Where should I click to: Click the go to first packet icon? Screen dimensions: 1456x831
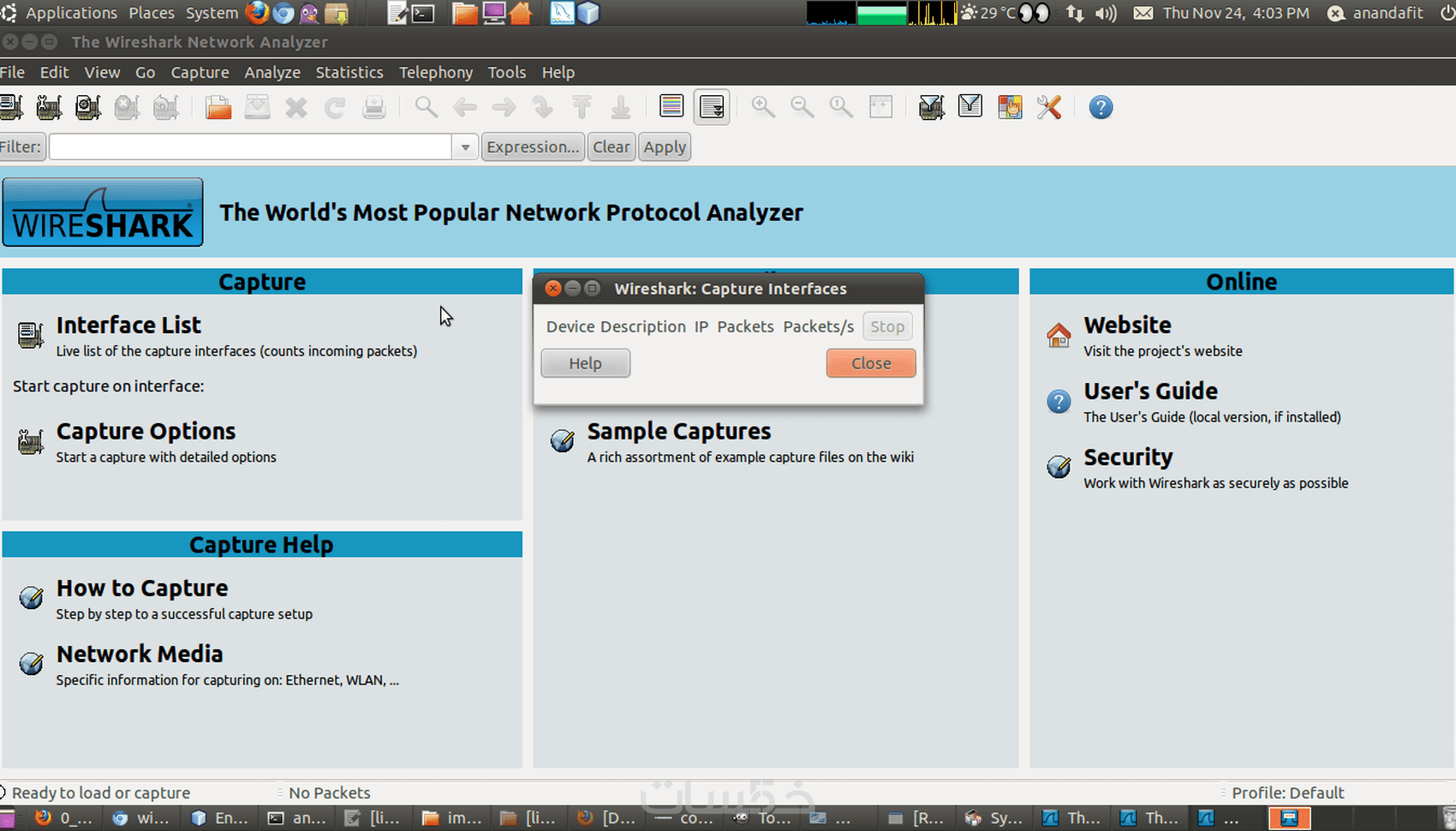click(582, 107)
